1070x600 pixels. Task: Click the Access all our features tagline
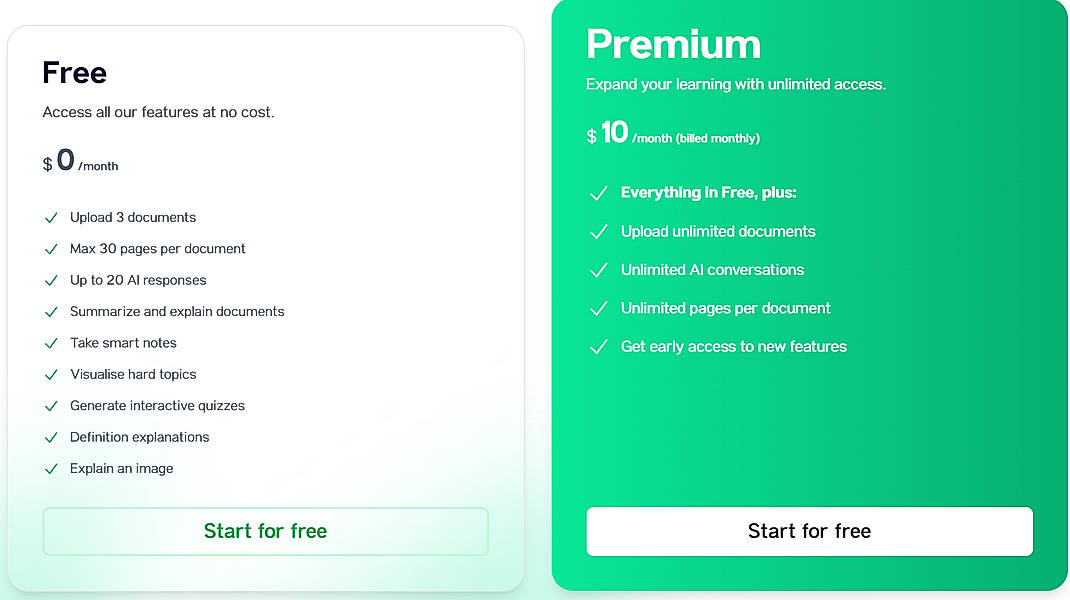pyautogui.click(x=159, y=112)
